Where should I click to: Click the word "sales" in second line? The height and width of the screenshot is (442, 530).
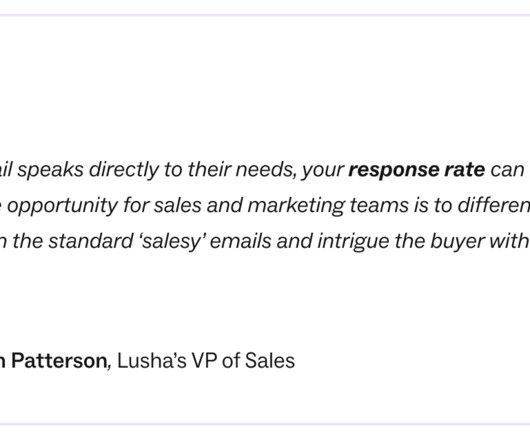coord(178,205)
